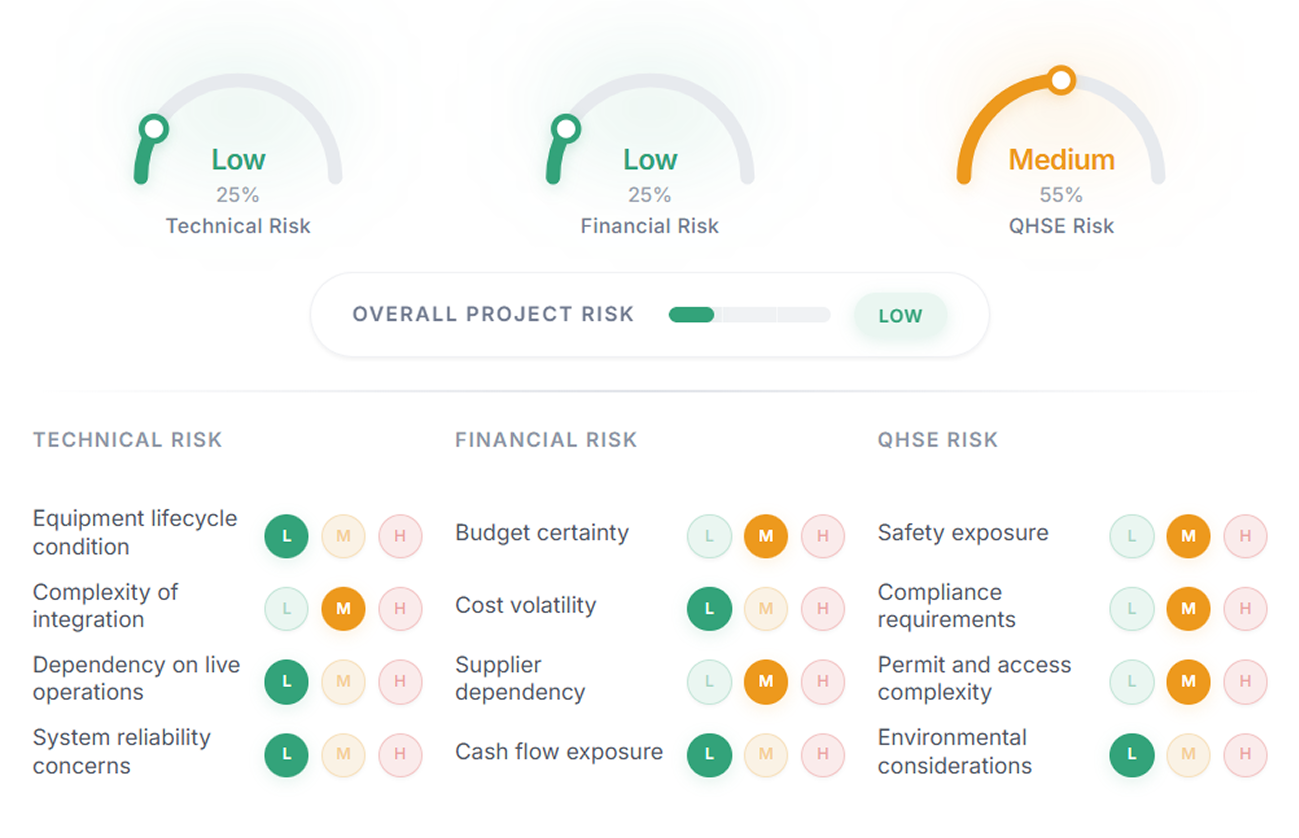Select High for Equipment lifecycle condition
1299x838 pixels.
(400, 536)
